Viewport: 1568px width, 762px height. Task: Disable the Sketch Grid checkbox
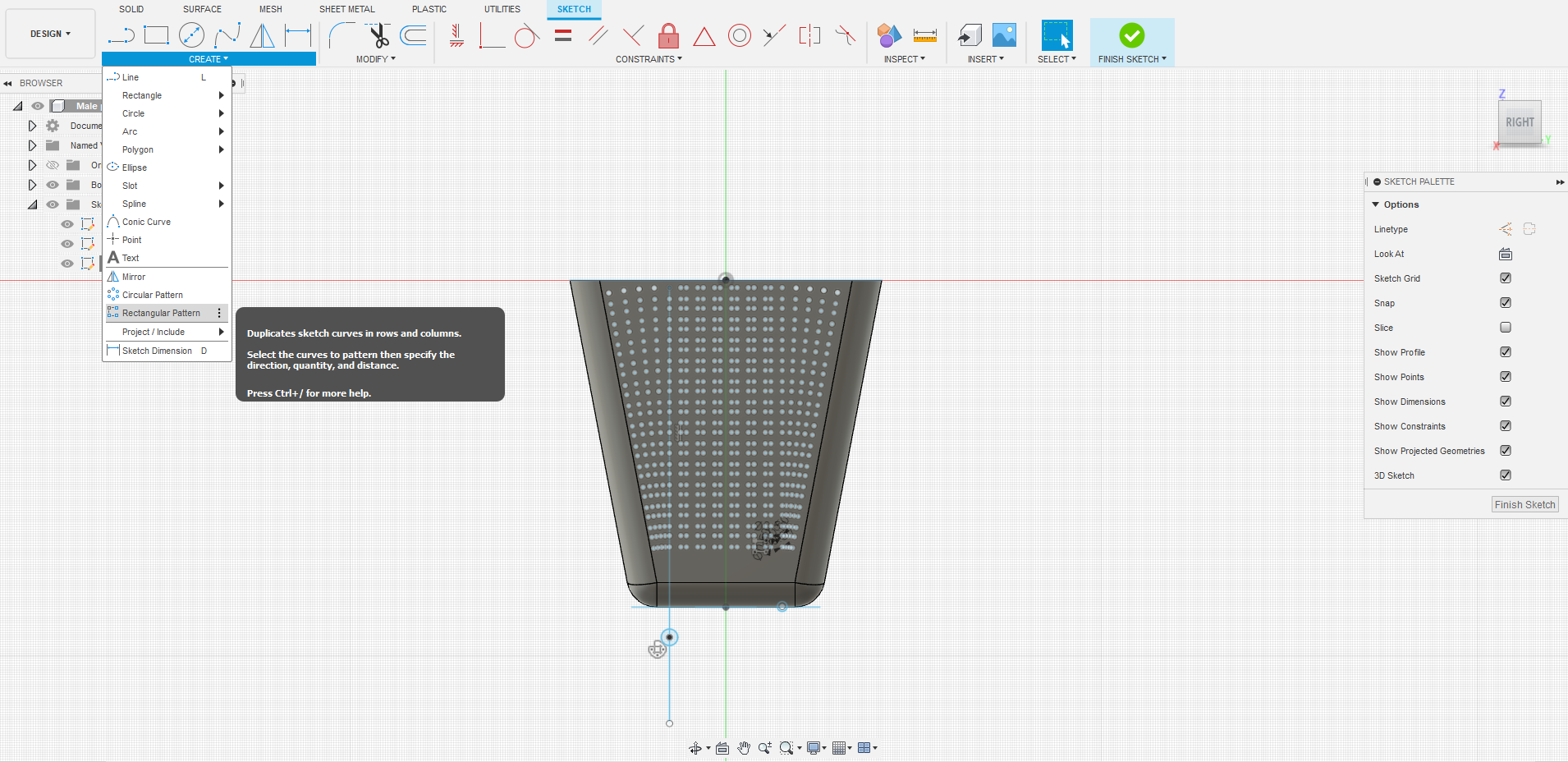(x=1505, y=278)
